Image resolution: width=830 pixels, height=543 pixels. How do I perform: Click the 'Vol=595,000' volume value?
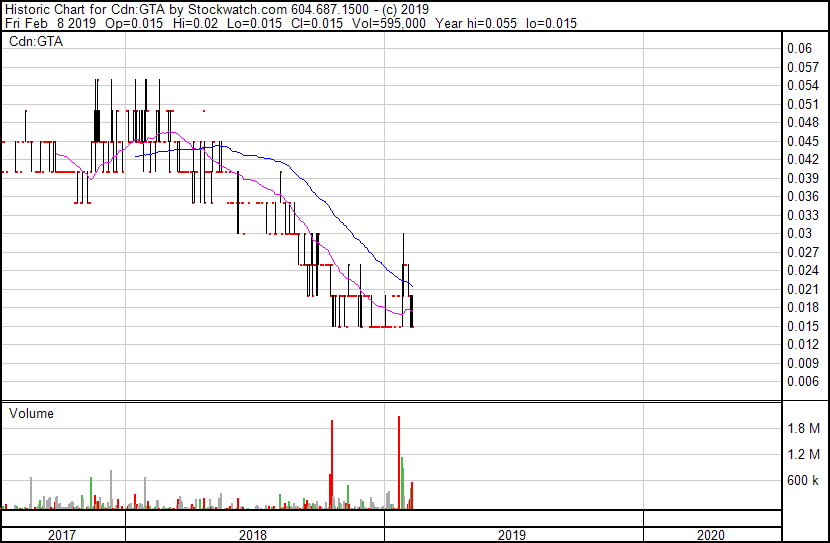tap(389, 23)
